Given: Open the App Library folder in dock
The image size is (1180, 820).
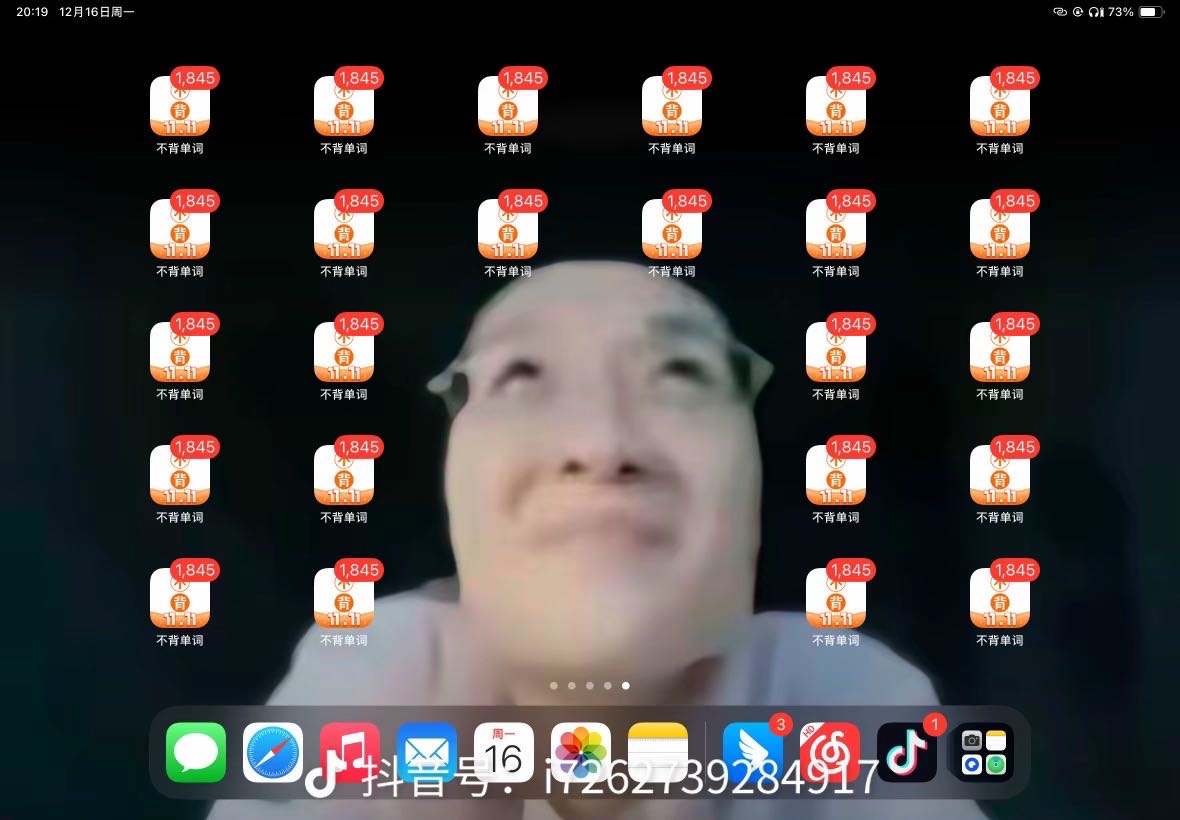Looking at the screenshot, I should tap(984, 752).
